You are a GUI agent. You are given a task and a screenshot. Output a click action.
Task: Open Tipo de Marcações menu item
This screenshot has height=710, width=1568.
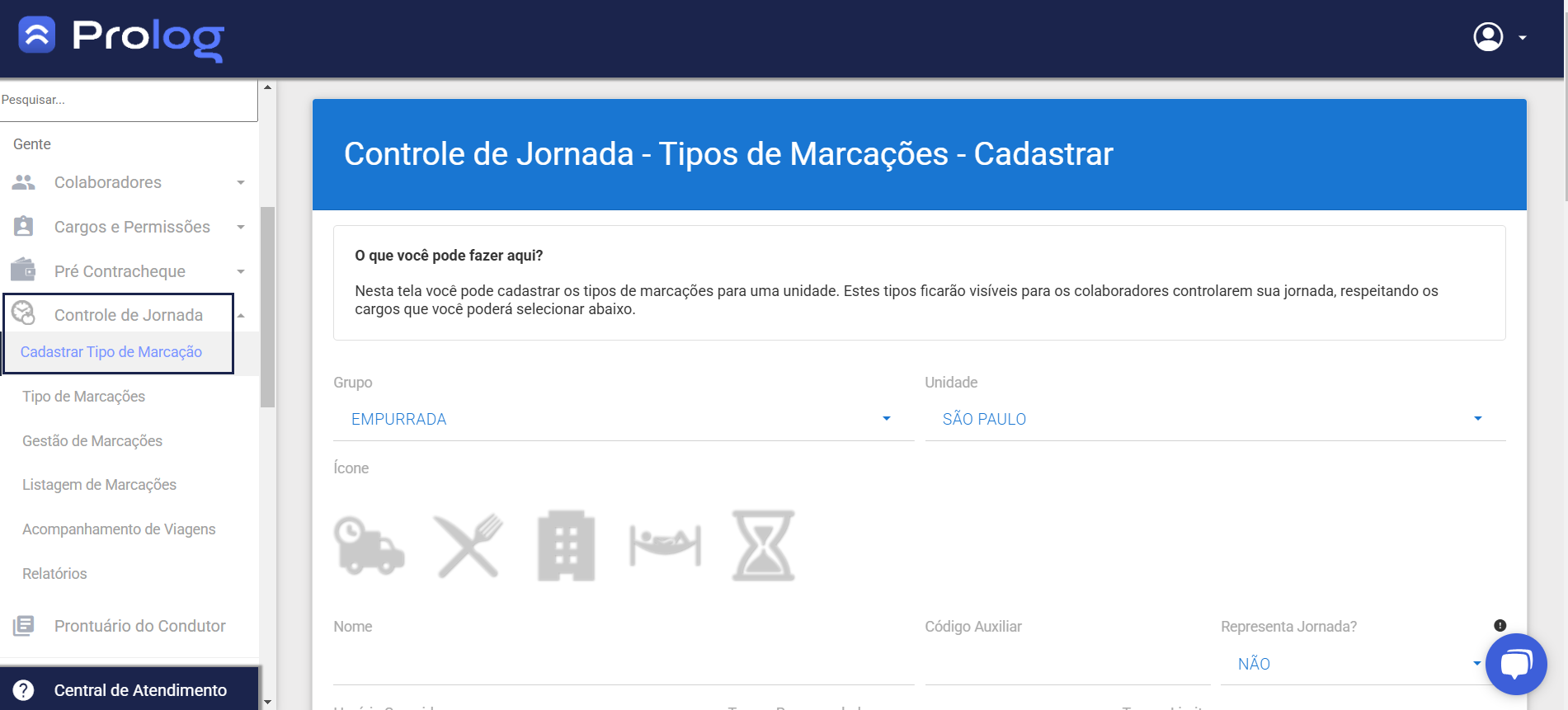coord(83,397)
